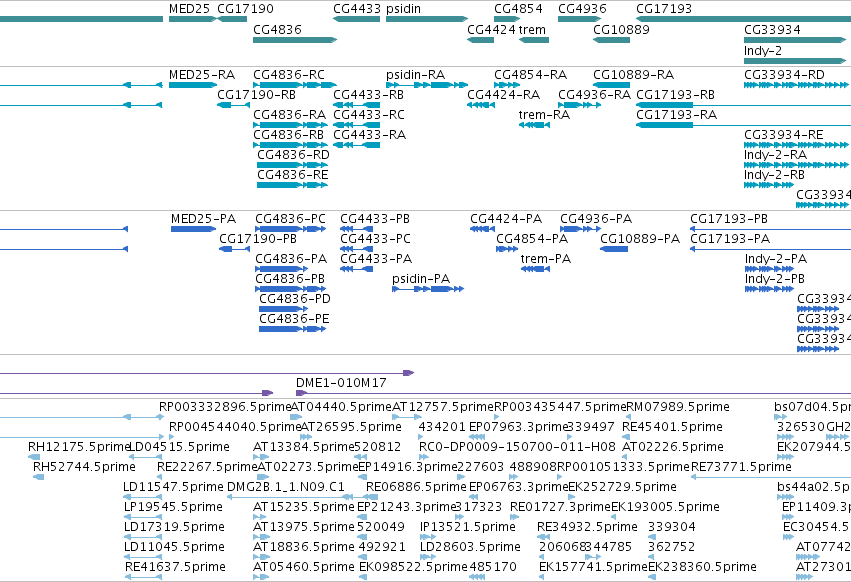
Task: Select the DMG2B.1_1.N09.C1 EST label
Action: tap(285, 488)
